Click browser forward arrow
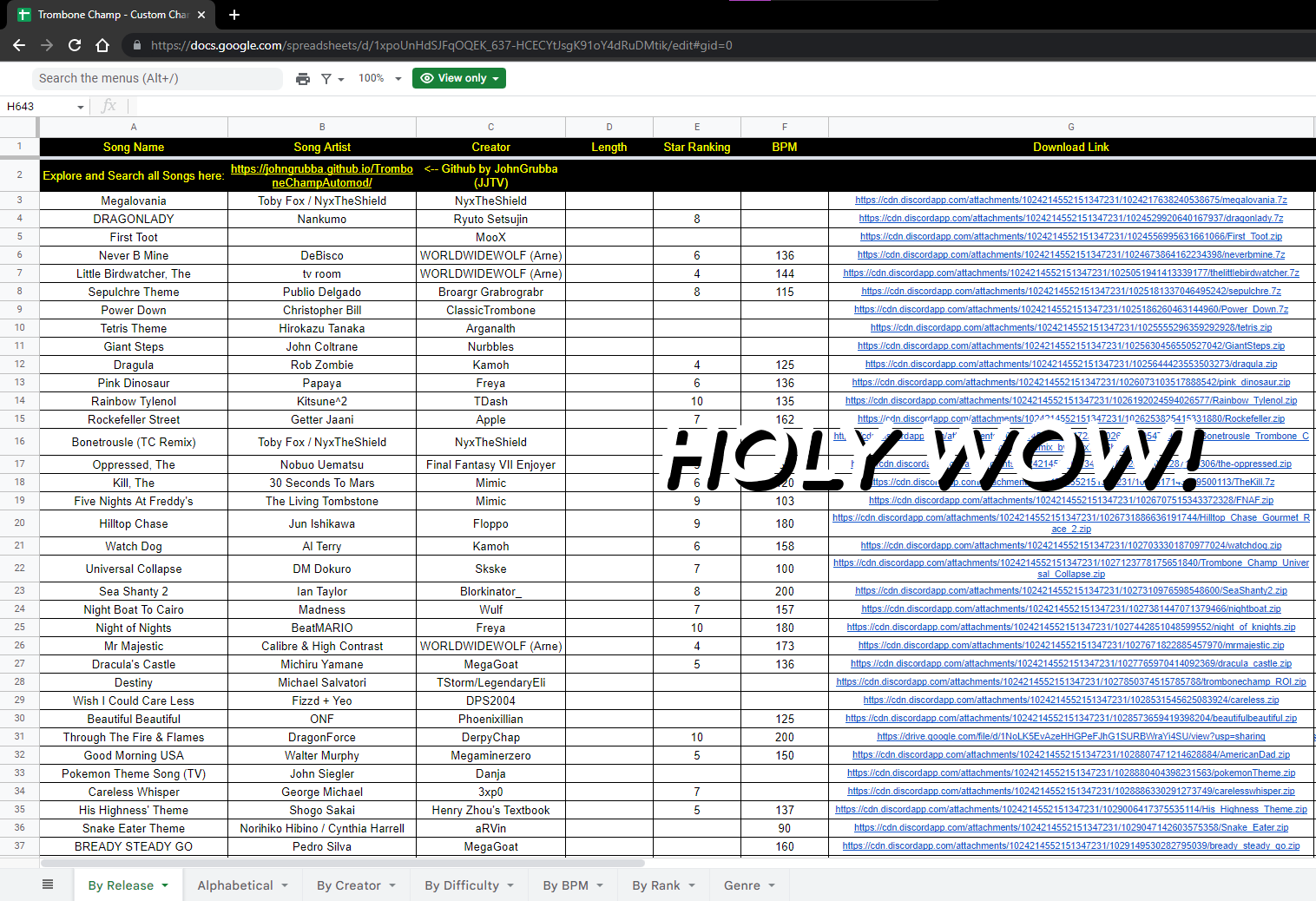The width and height of the screenshot is (1316, 901). (x=47, y=45)
